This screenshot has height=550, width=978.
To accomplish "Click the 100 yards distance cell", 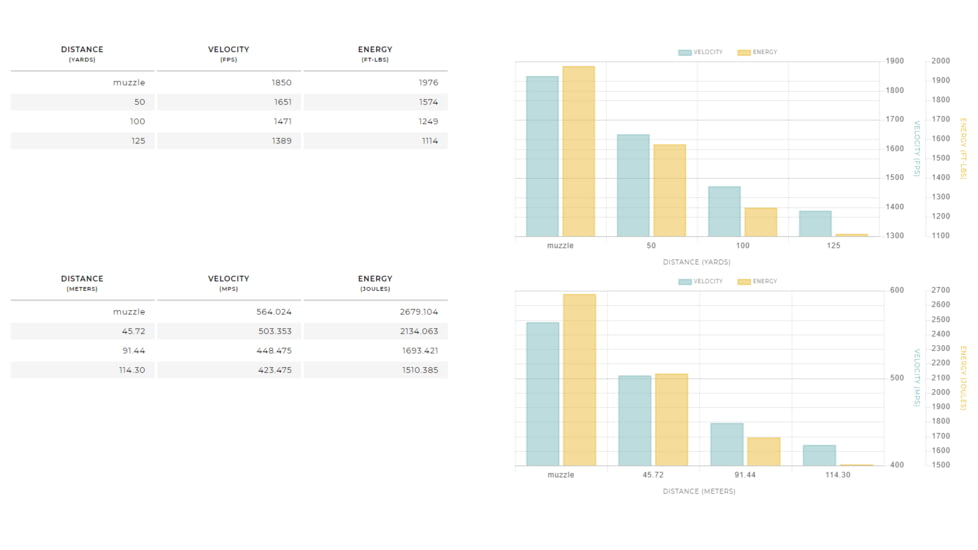I will [82, 121].
